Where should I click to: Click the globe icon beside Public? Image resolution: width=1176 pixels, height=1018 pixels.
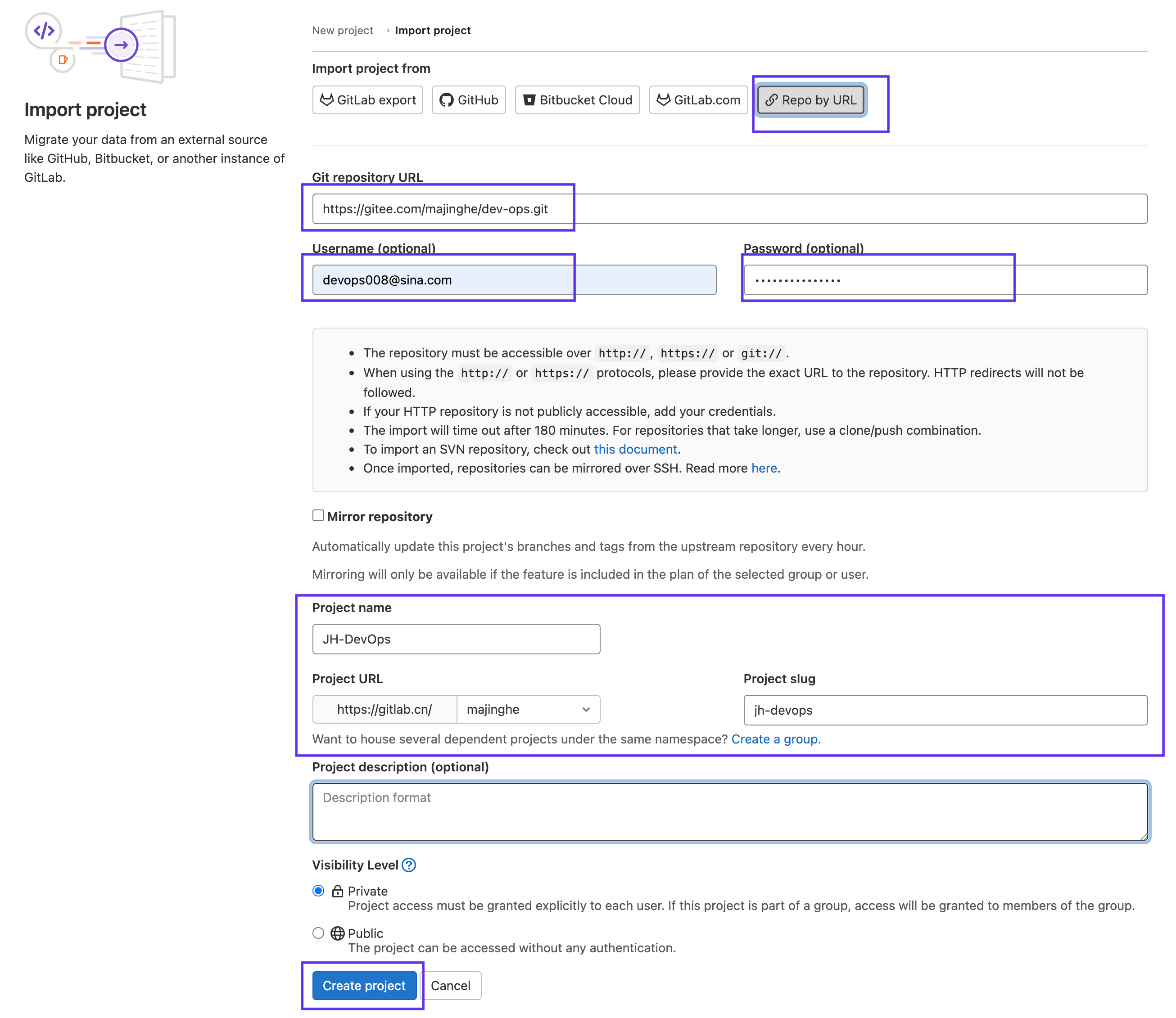(338, 933)
